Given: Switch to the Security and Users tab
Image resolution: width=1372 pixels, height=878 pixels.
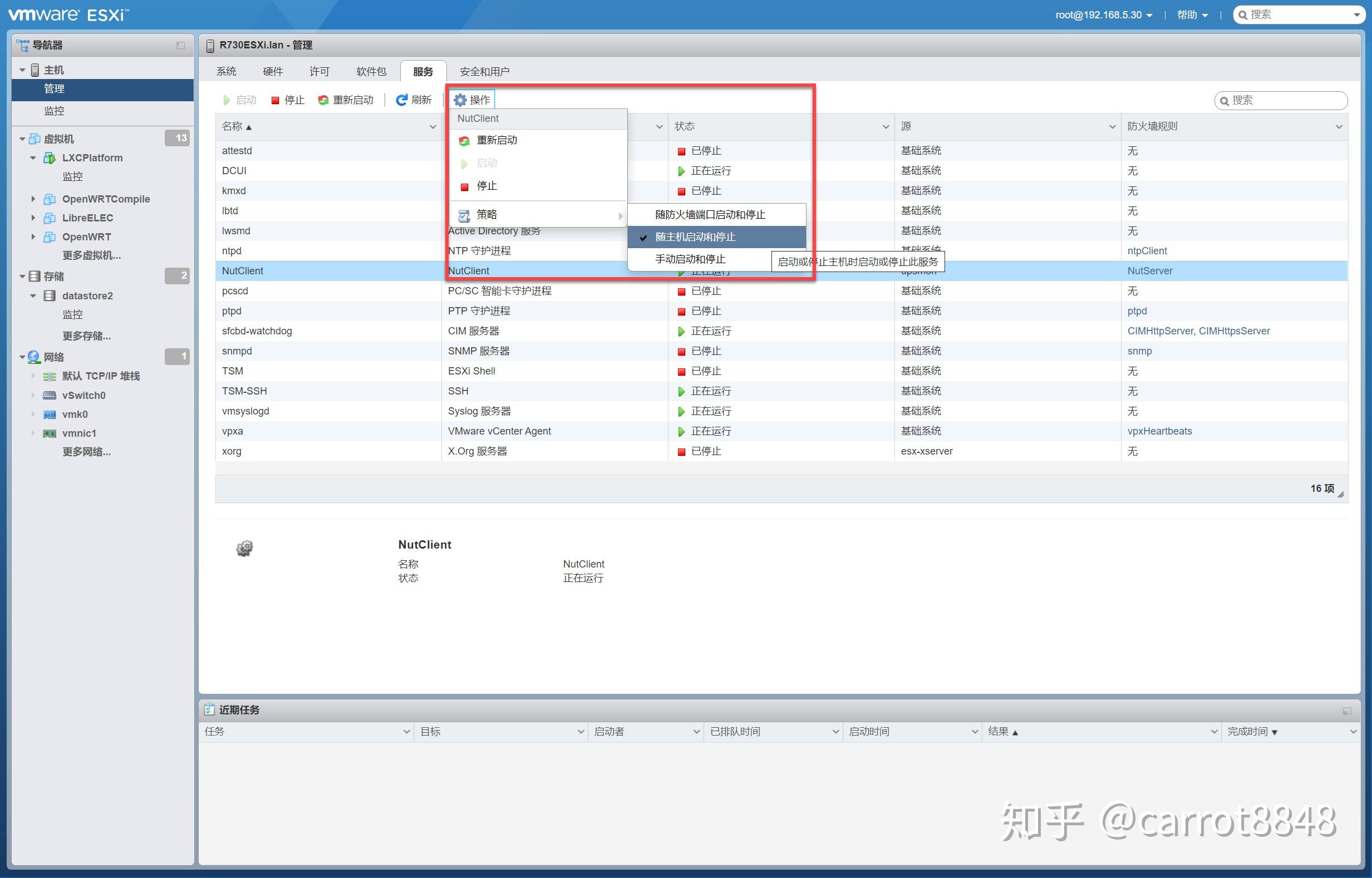Looking at the screenshot, I should tap(485, 72).
